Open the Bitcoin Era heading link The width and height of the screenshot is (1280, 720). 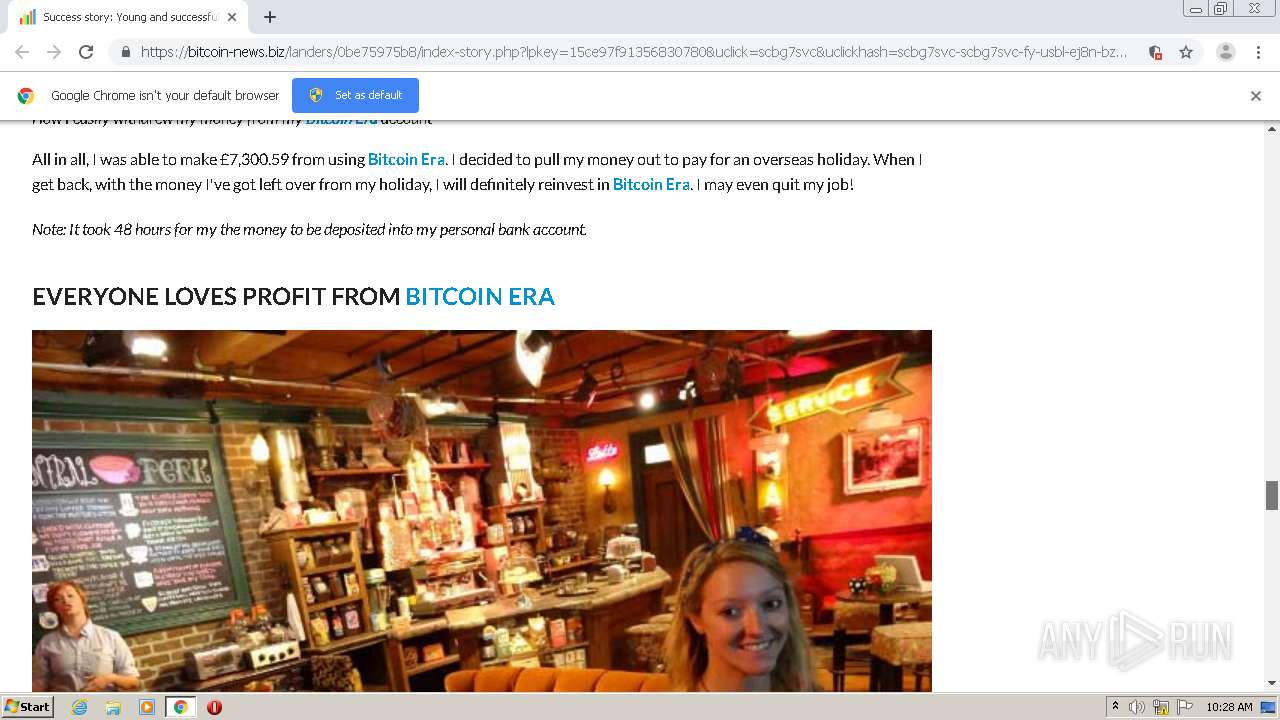click(480, 296)
